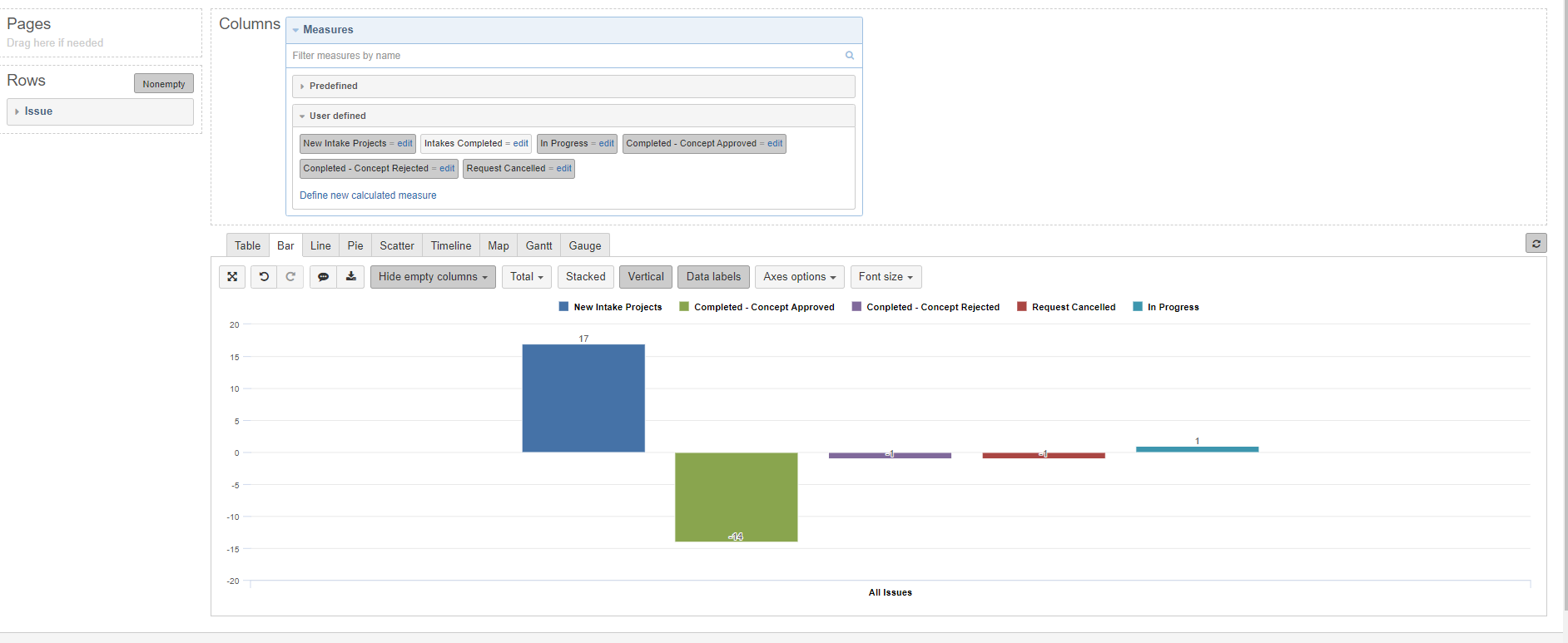Screen dimensions: 1568x643
Task: Switch to the Line tab
Action: pos(320,245)
